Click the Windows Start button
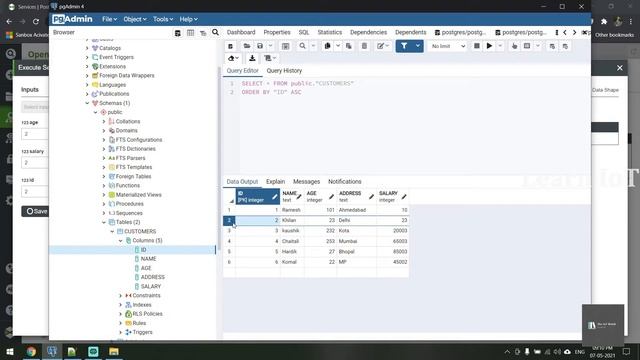640x360 pixels. coord(10,351)
